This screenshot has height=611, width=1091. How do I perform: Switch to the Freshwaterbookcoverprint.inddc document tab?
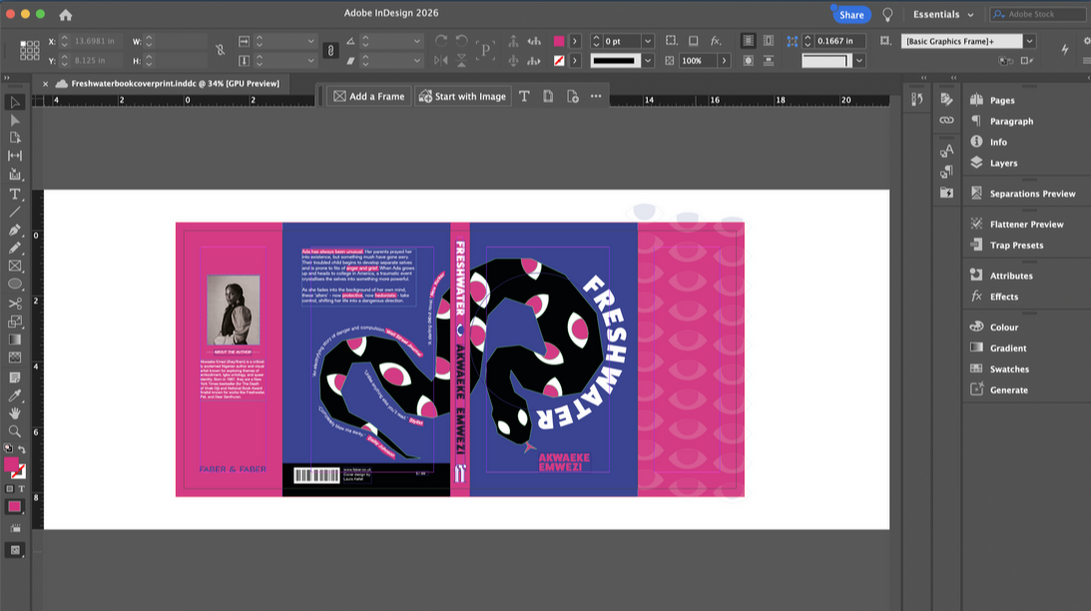click(175, 84)
